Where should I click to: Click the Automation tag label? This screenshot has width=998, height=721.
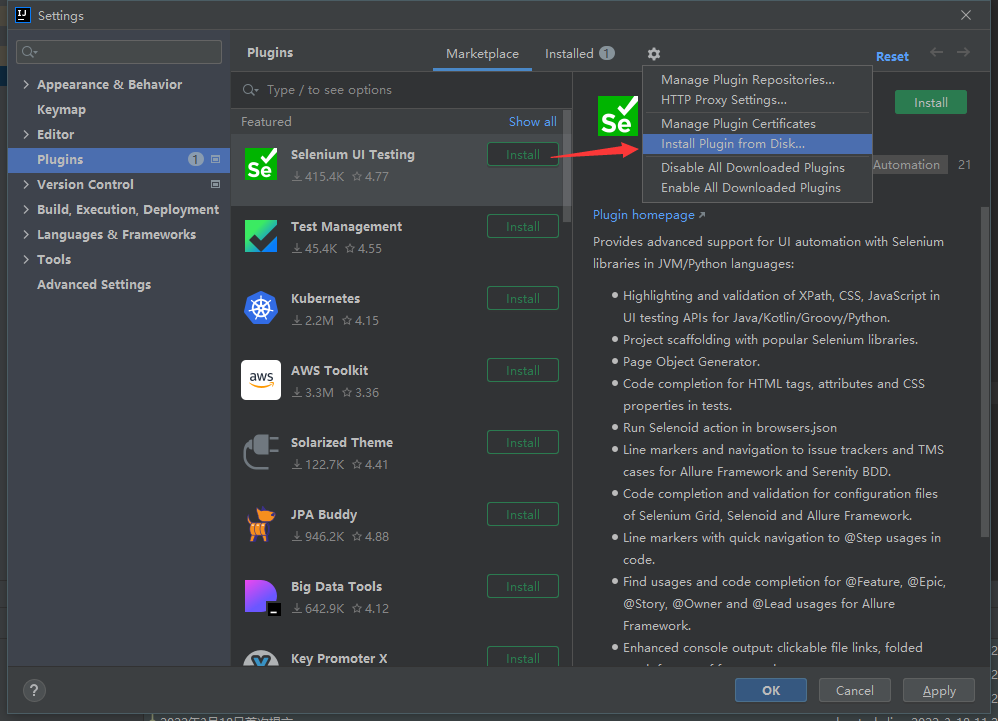coord(906,165)
